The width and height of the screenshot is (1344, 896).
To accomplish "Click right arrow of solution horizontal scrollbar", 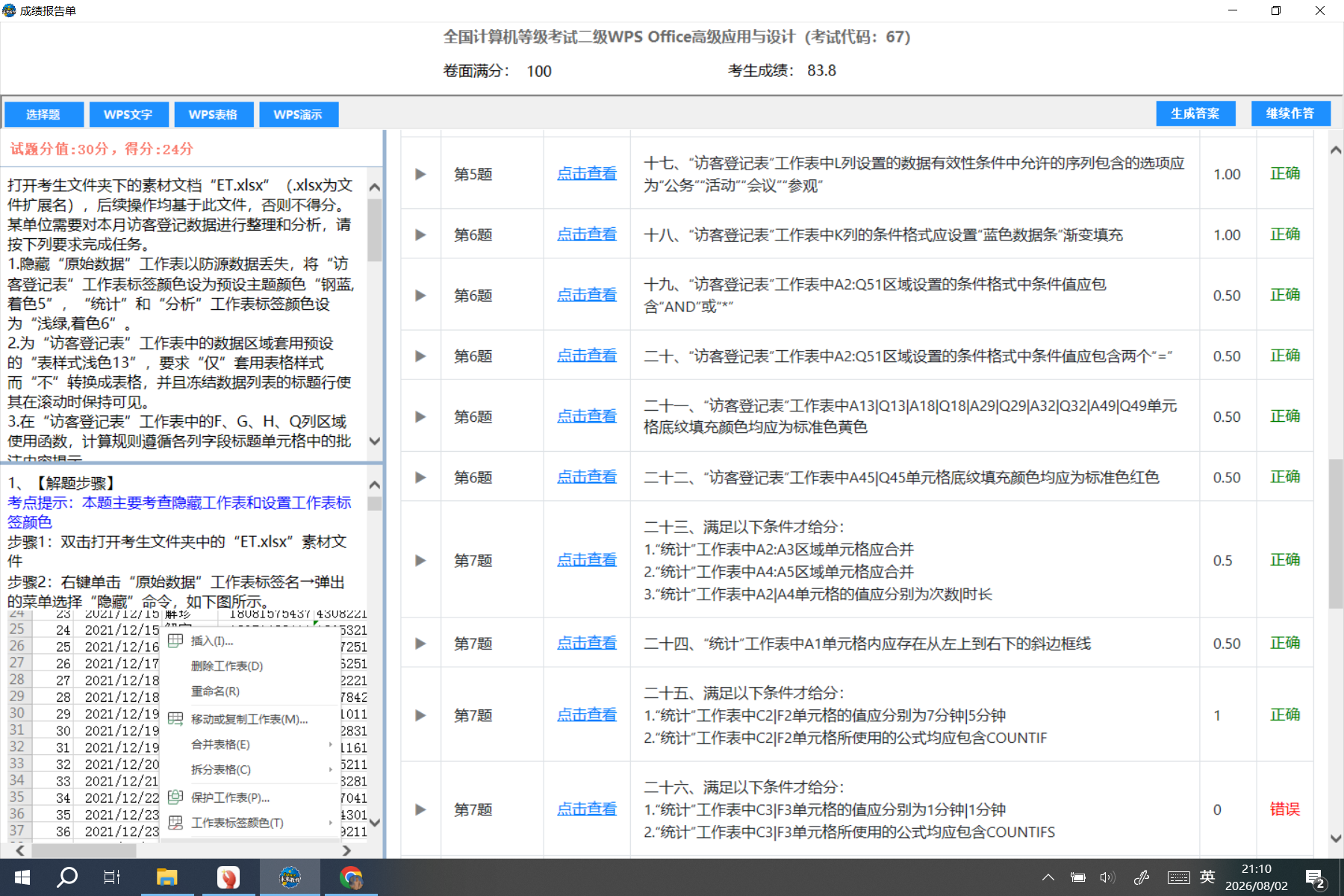I will [346, 850].
